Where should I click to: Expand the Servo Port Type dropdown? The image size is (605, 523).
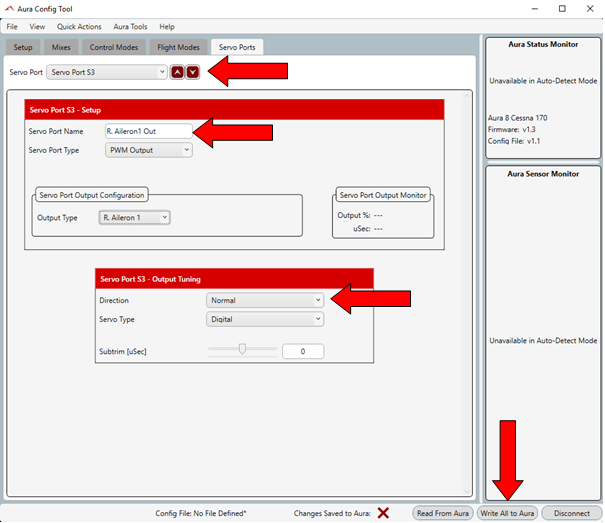148,150
